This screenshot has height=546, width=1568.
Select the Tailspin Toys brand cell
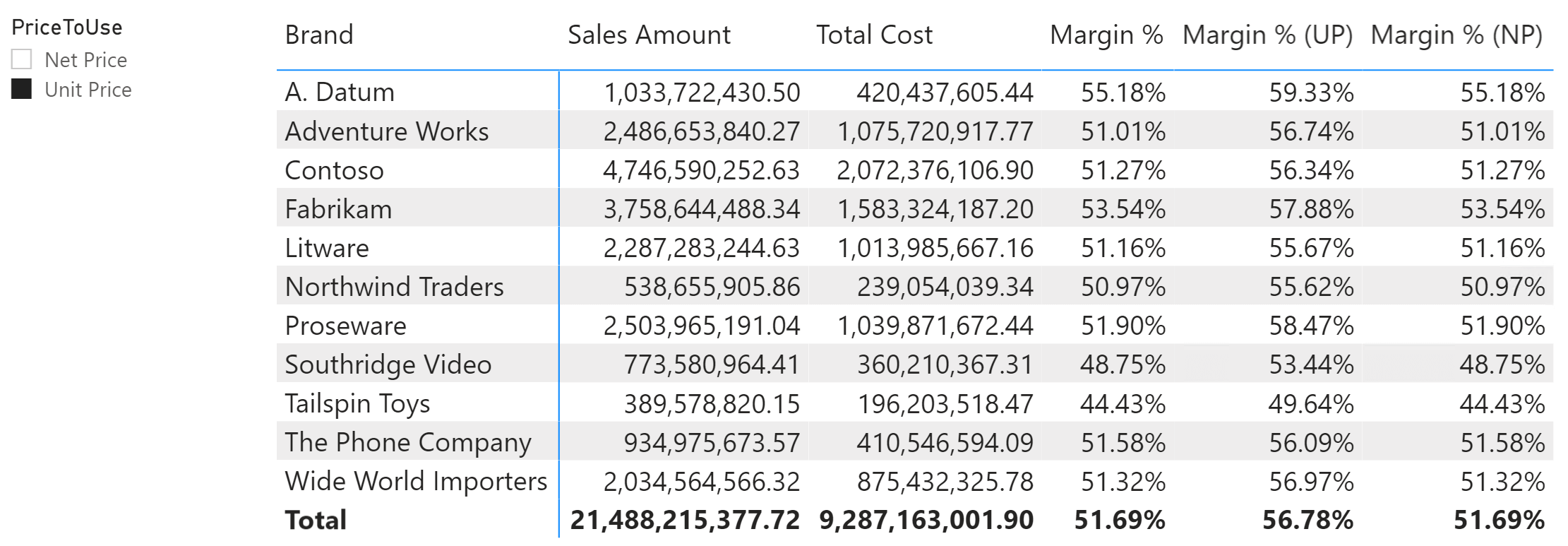(x=357, y=403)
